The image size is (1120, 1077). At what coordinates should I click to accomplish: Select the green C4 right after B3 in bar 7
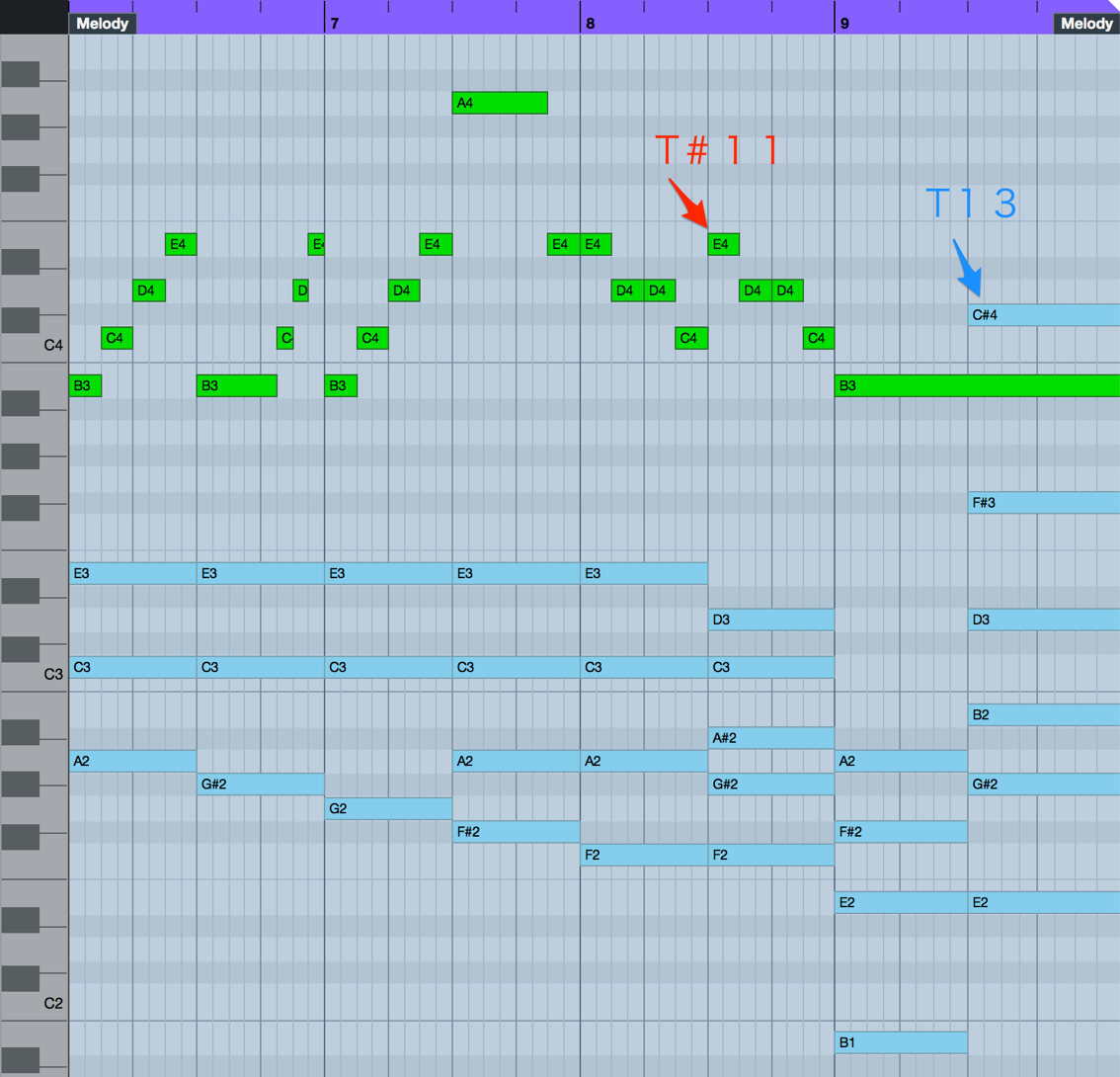372,338
